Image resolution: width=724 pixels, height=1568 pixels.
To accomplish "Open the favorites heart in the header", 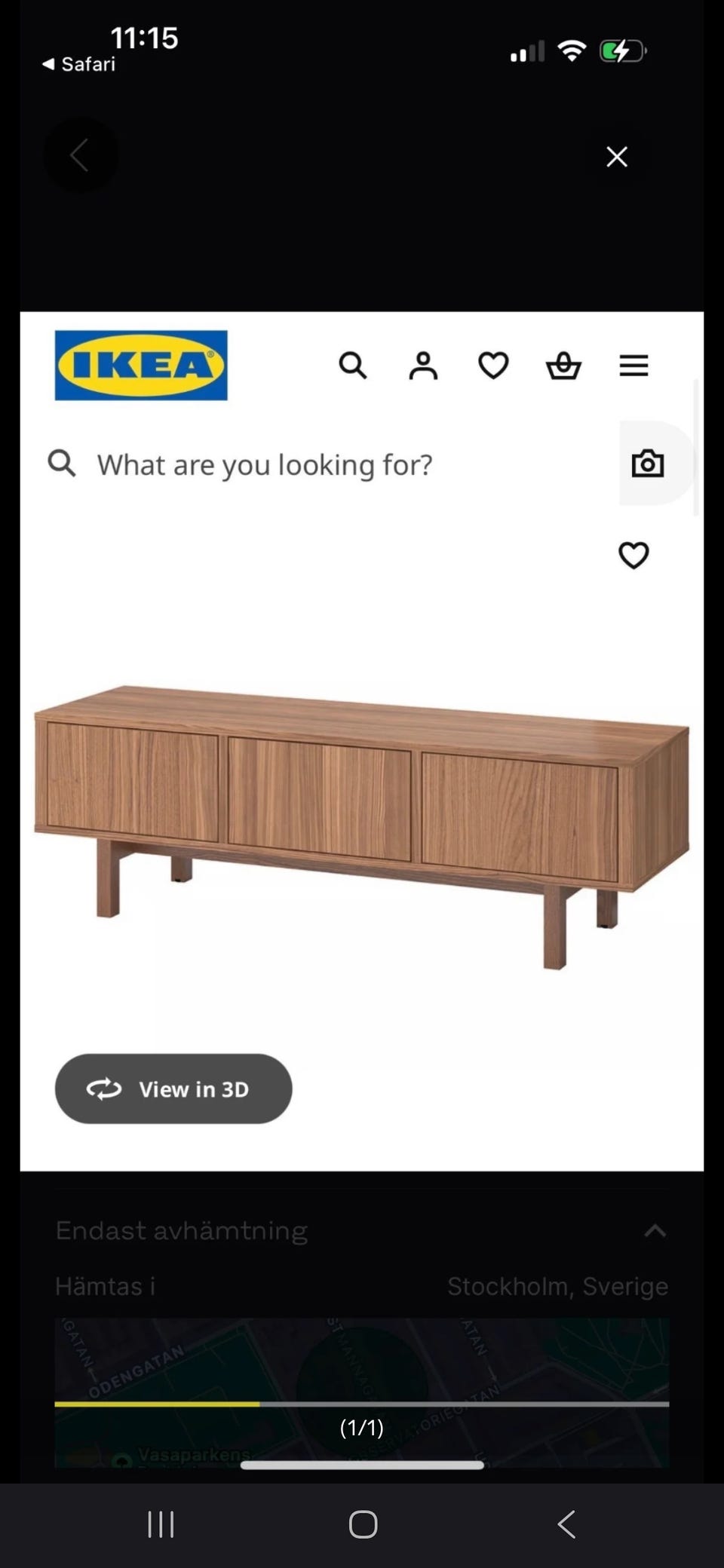I will [x=493, y=366].
